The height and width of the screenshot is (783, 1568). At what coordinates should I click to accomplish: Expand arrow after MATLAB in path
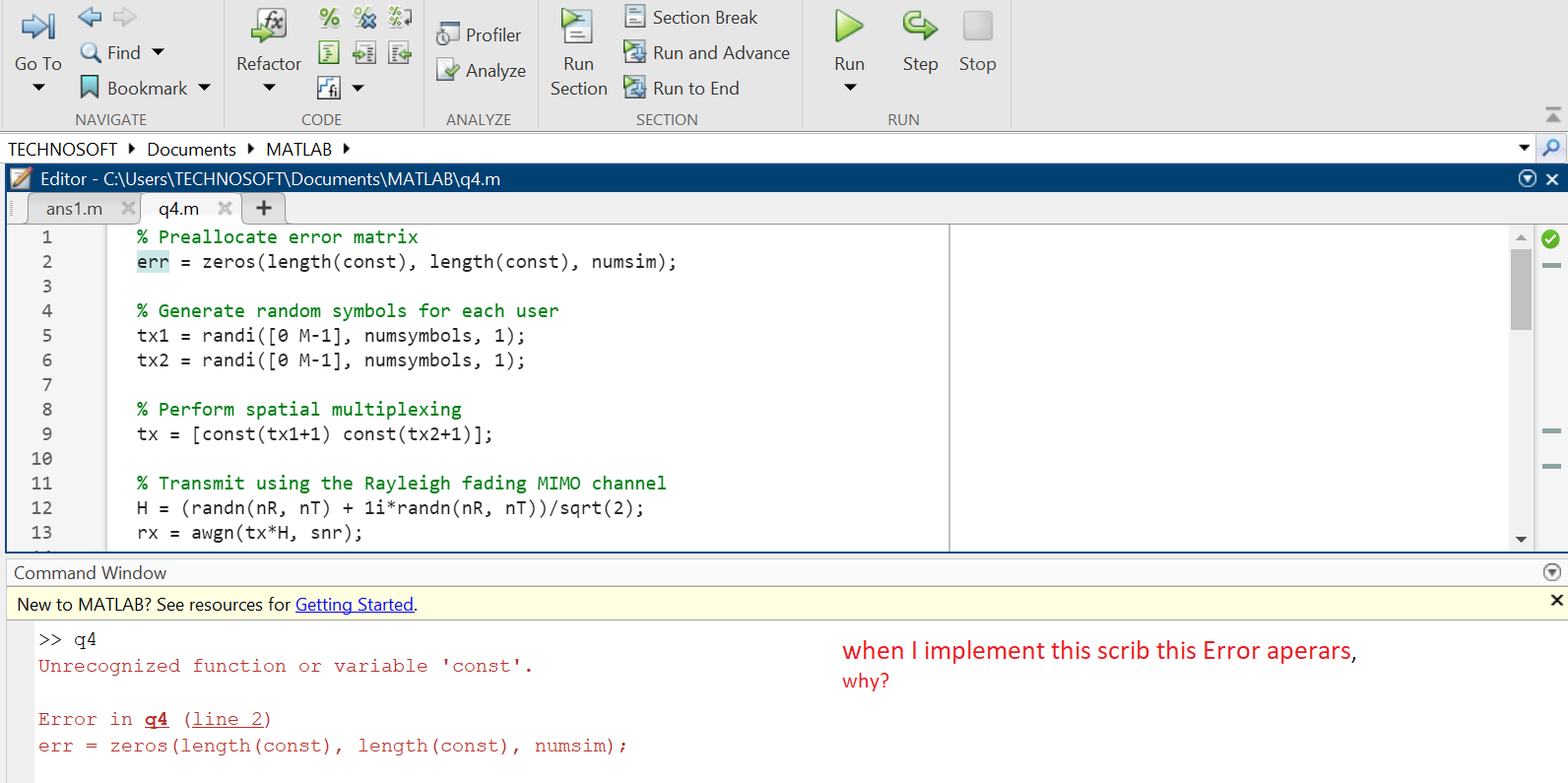347,149
